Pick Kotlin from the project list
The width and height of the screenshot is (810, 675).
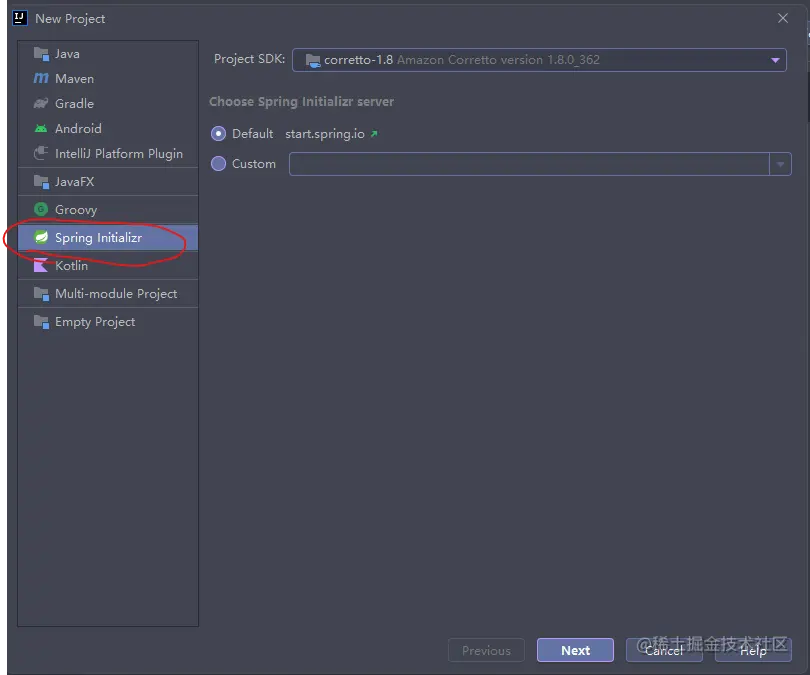pyautogui.click(x=108, y=265)
